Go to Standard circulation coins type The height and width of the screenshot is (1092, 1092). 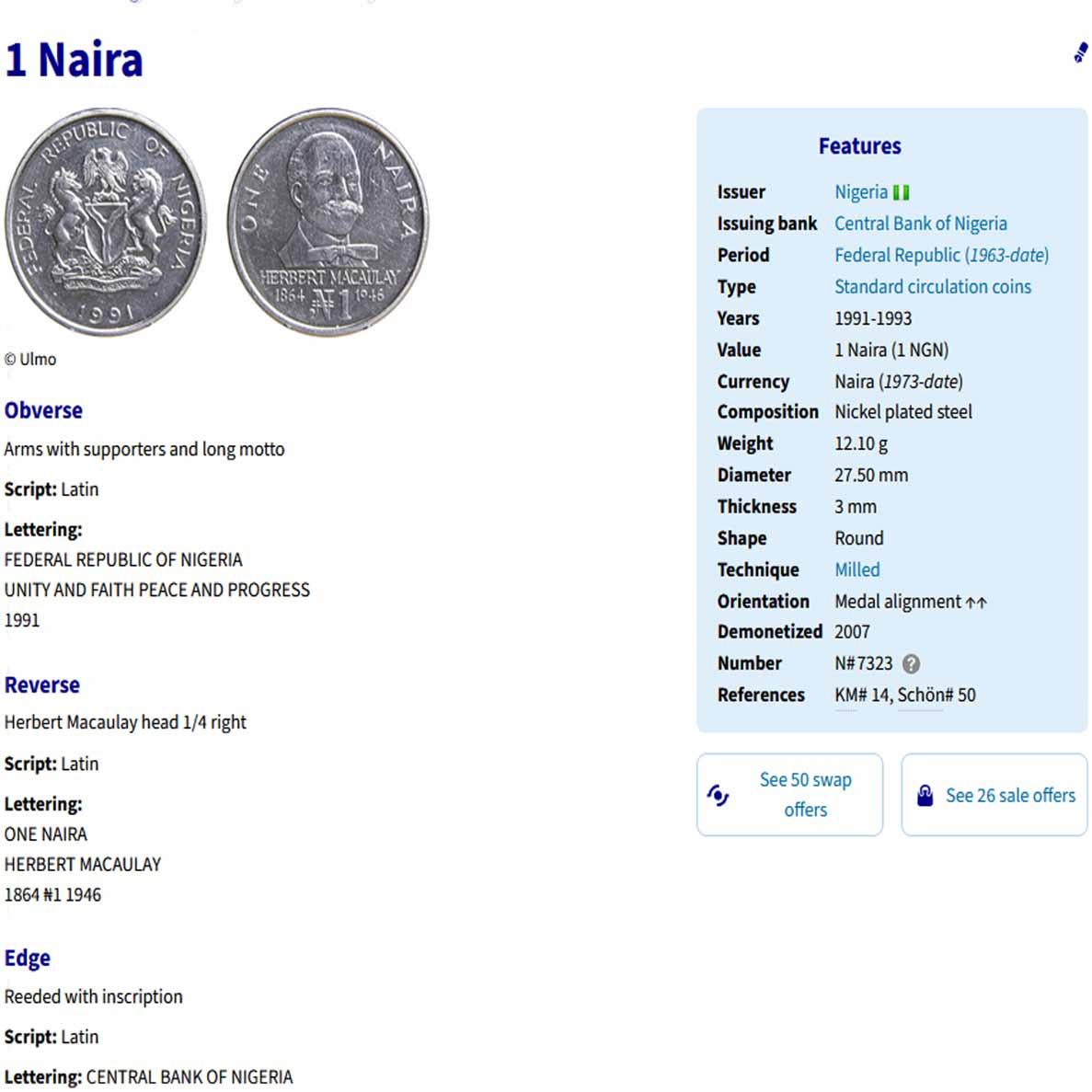tap(932, 287)
